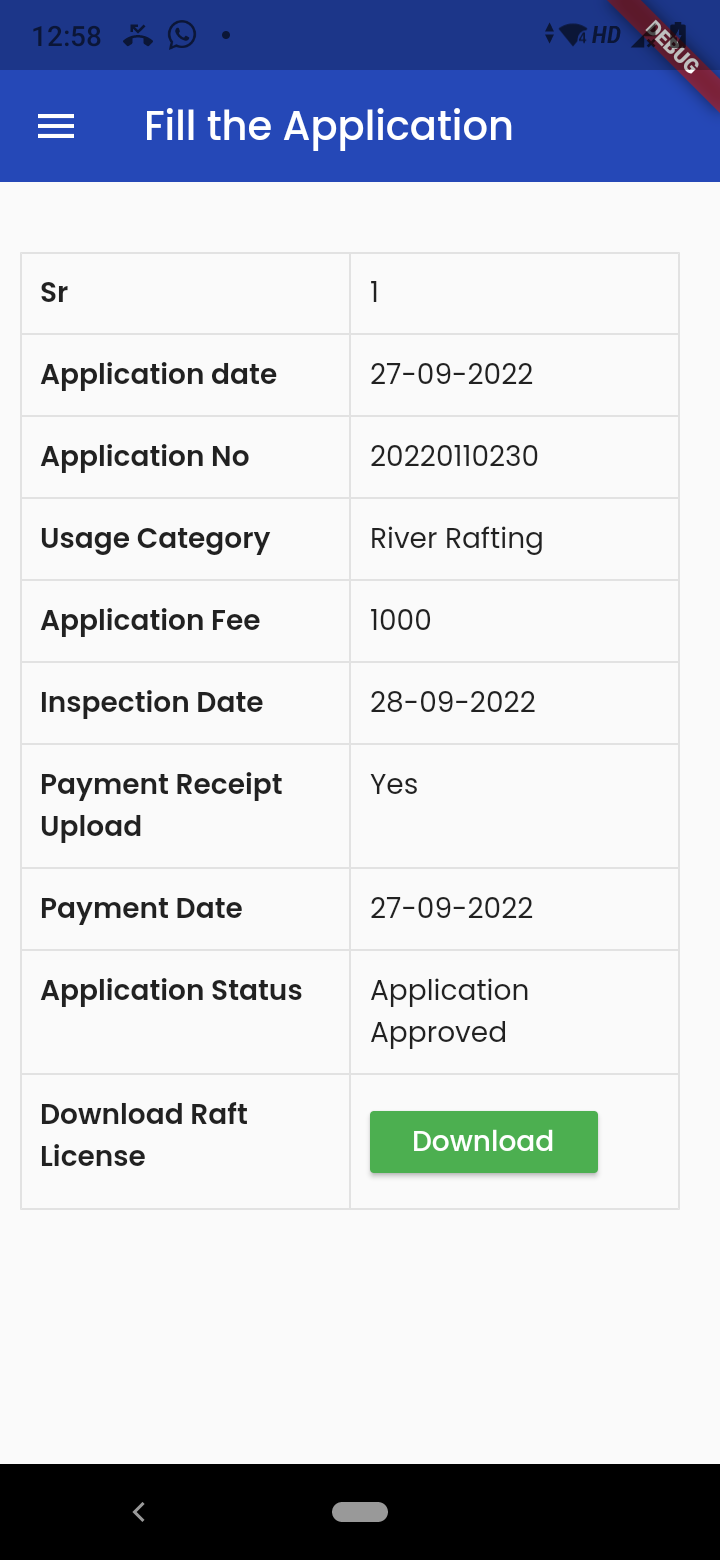This screenshot has height=1560, width=720.
Task: Tap the Payment Receipt Upload label
Action: coord(161,805)
